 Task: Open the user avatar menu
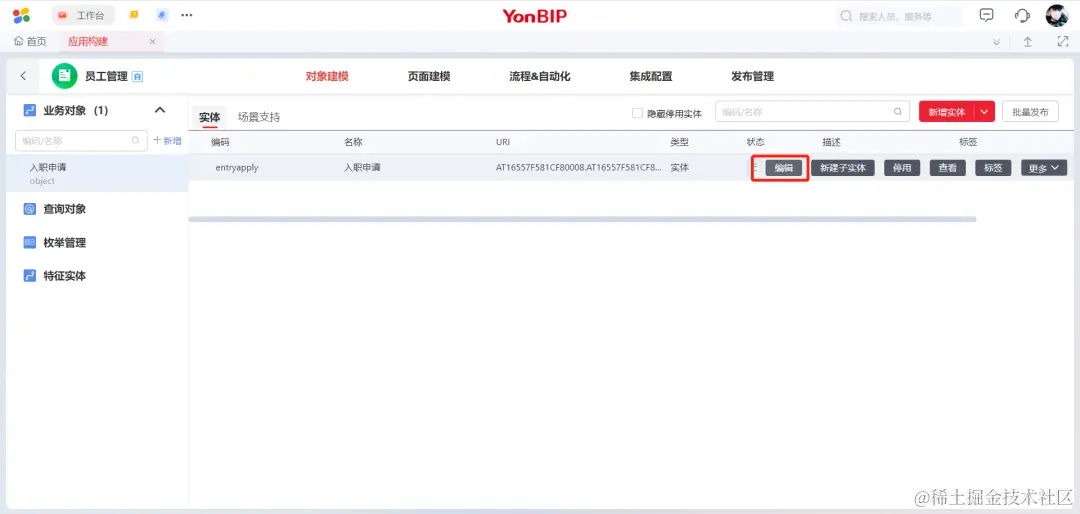click(x=1057, y=15)
